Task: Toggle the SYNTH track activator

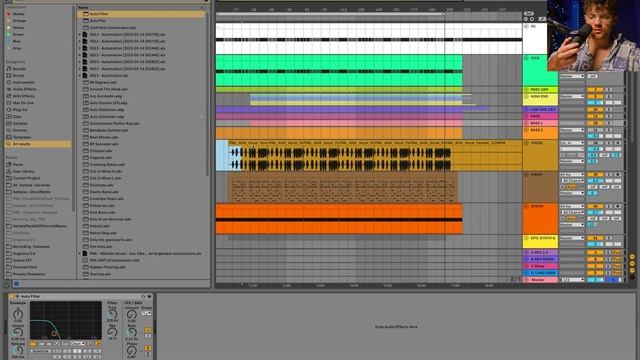Action: pyautogui.click(x=595, y=207)
